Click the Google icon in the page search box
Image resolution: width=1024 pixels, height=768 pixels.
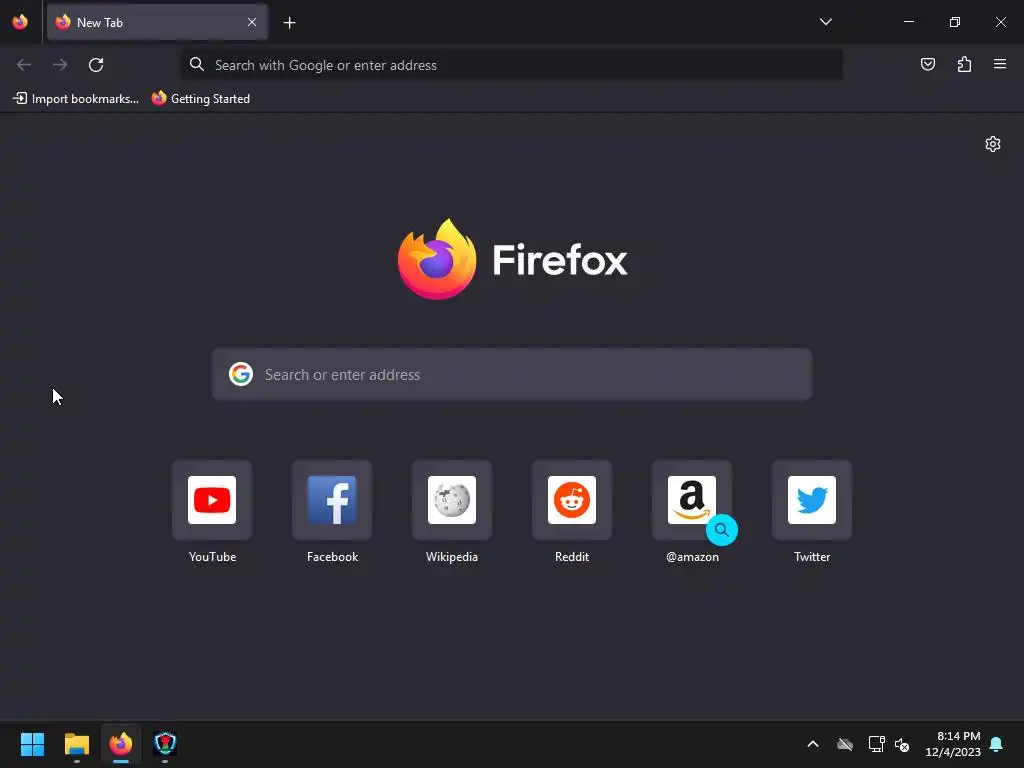click(x=241, y=374)
